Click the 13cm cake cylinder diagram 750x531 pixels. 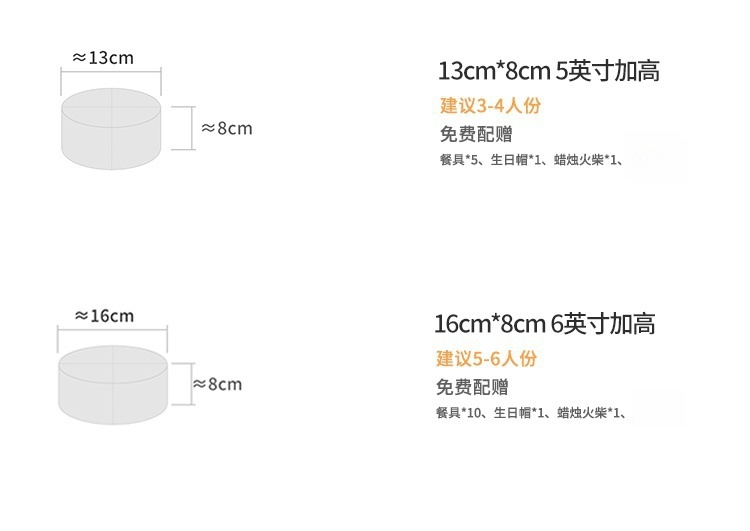coord(111,128)
